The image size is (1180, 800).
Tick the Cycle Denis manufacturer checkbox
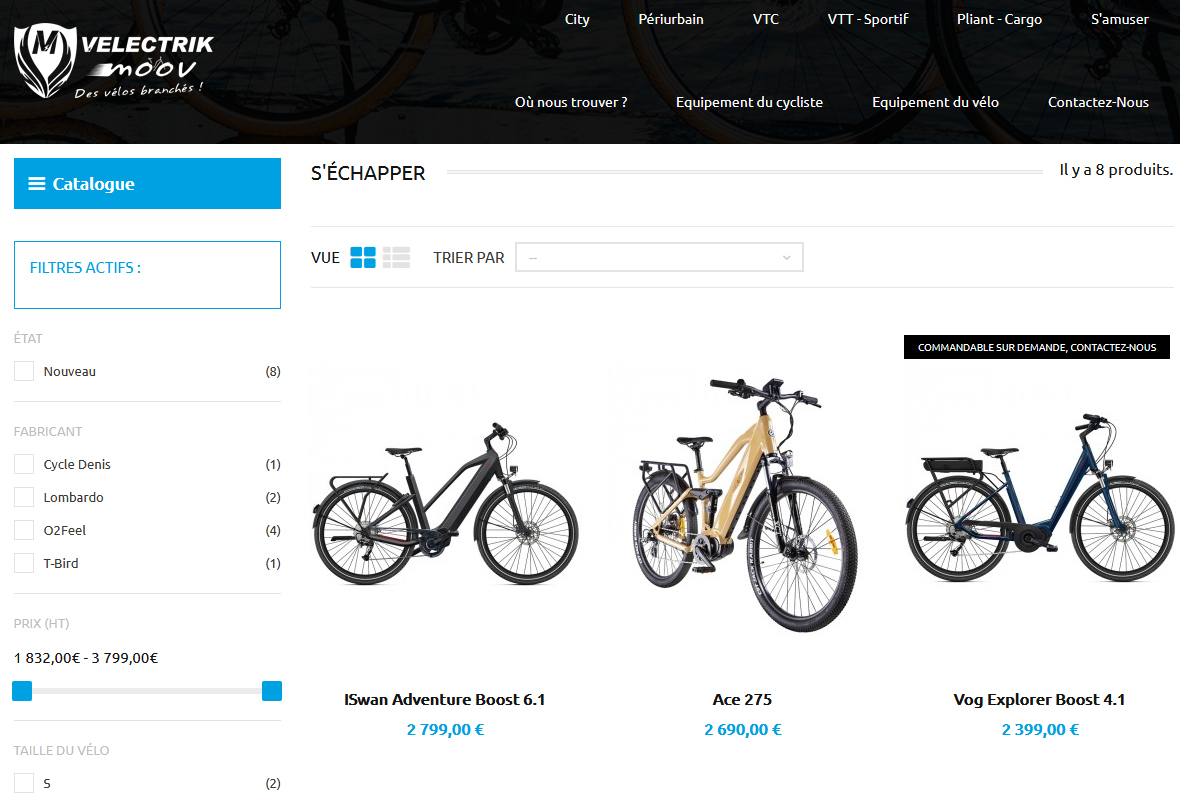tap(24, 464)
